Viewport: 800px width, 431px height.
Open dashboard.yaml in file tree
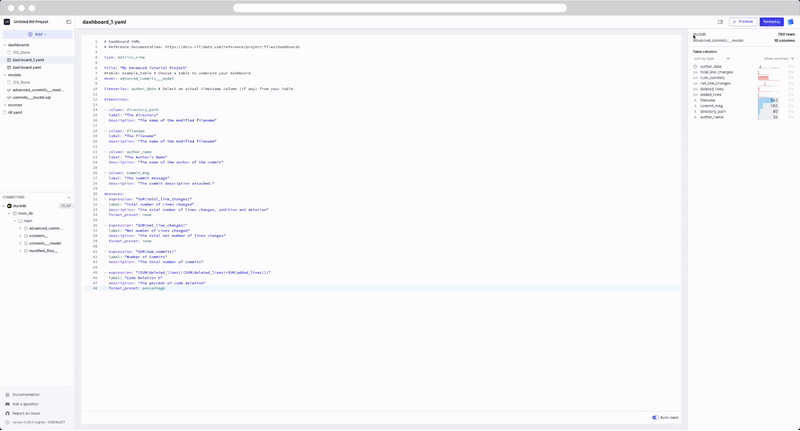click(x=24, y=67)
